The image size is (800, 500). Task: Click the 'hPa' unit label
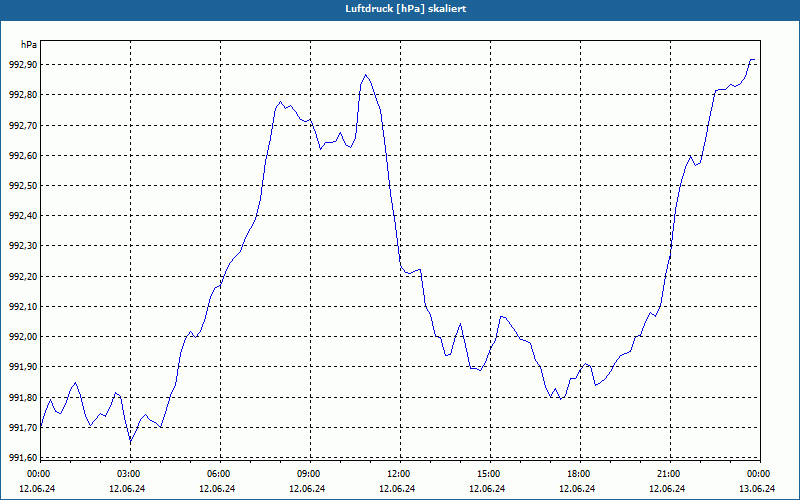[29, 45]
